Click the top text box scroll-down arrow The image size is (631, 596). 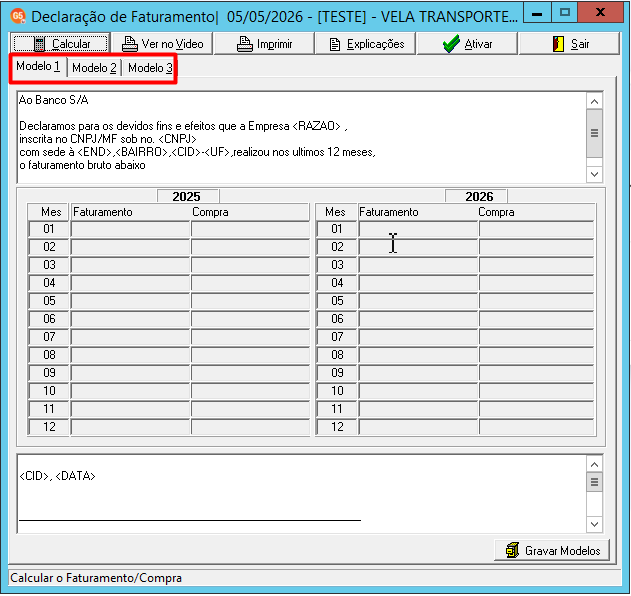(594, 175)
